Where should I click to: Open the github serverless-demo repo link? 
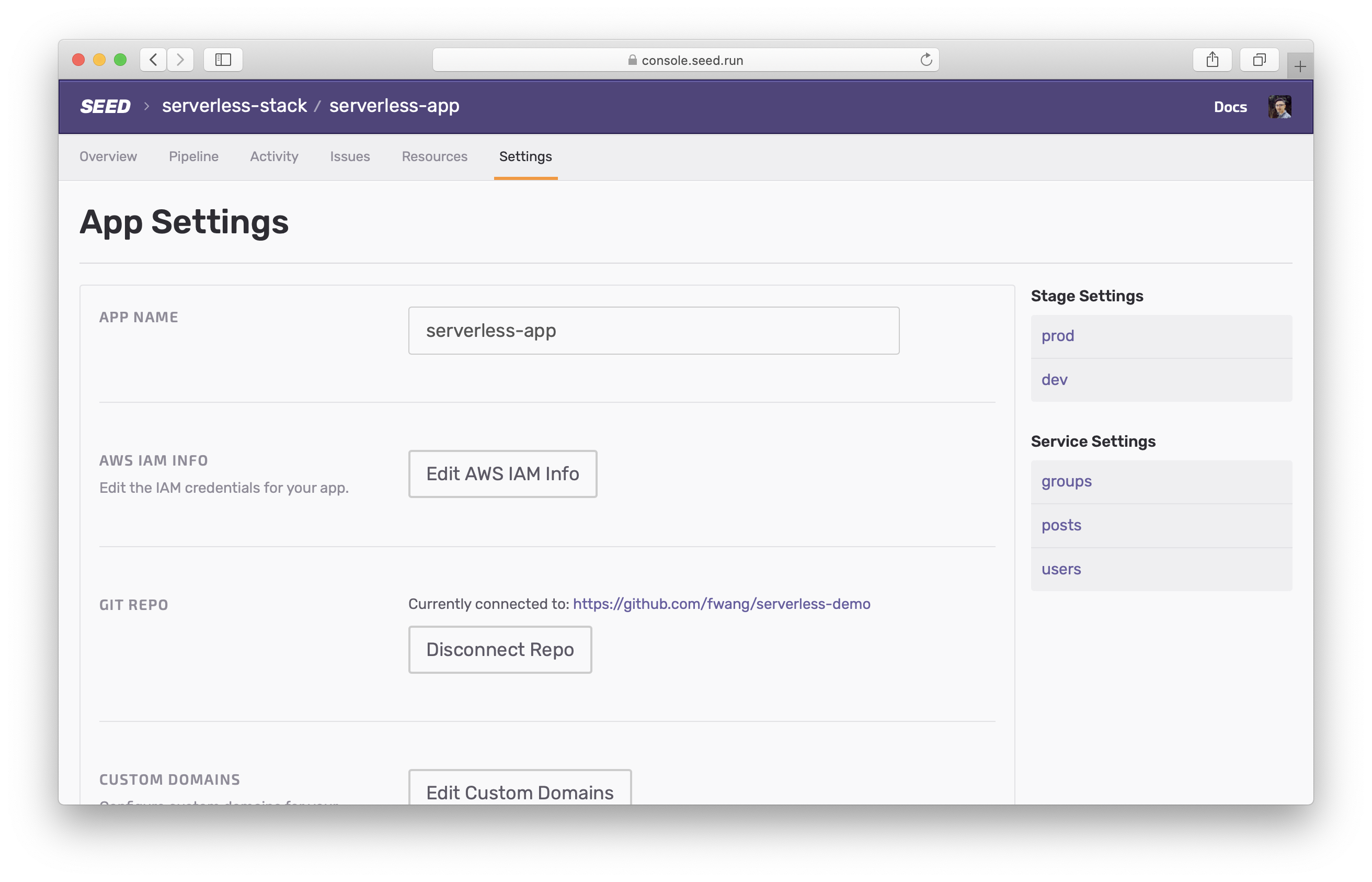(x=721, y=604)
